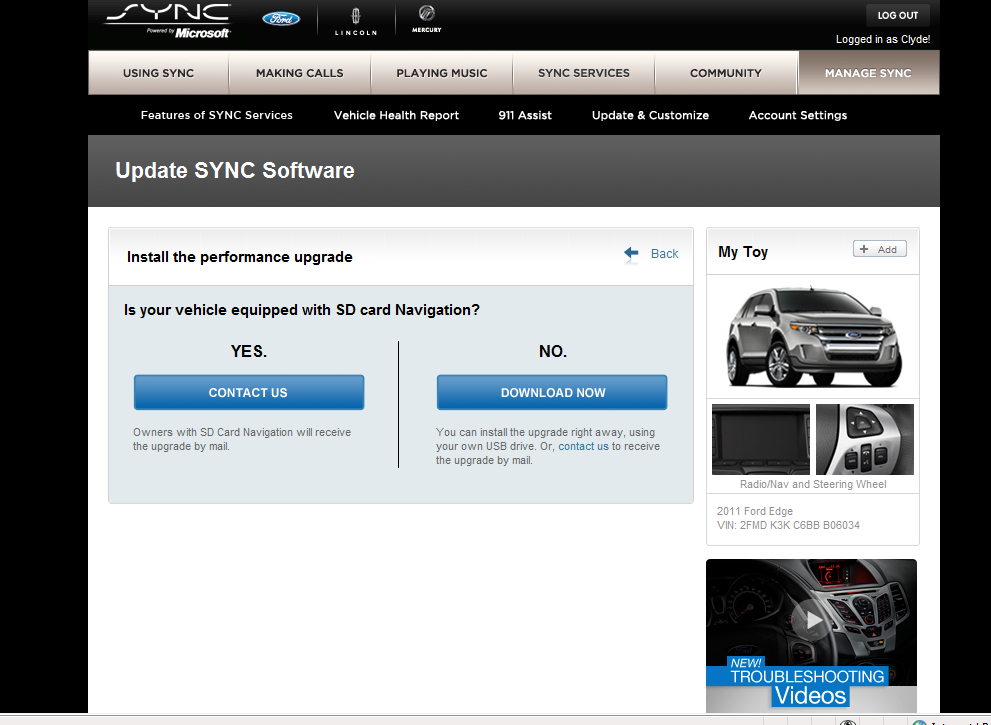This screenshot has height=725, width=991.
Task: Click 'Install the performance upgrade' heading
Action: click(240, 257)
